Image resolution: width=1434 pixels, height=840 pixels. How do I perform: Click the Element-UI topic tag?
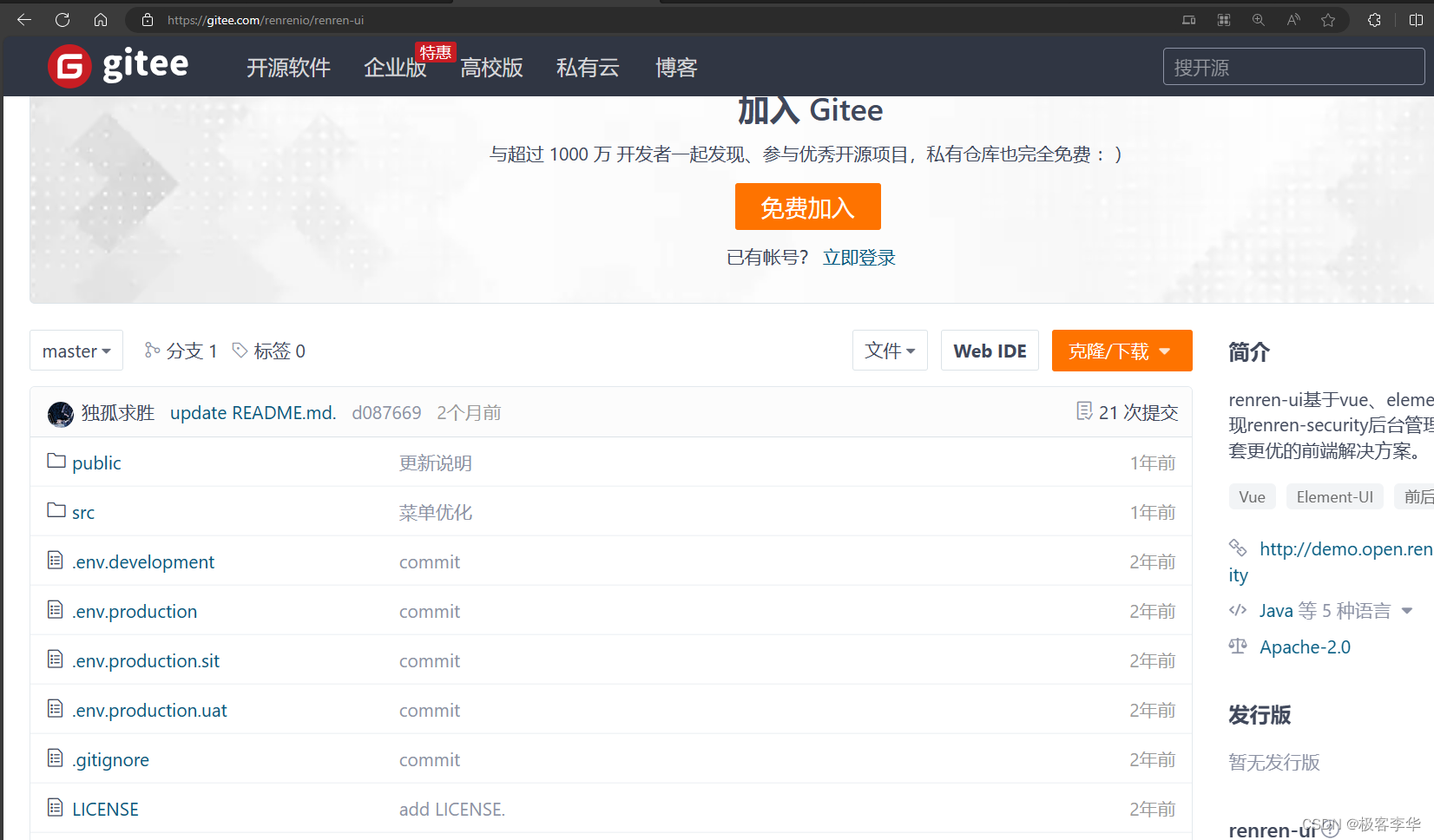1335,496
